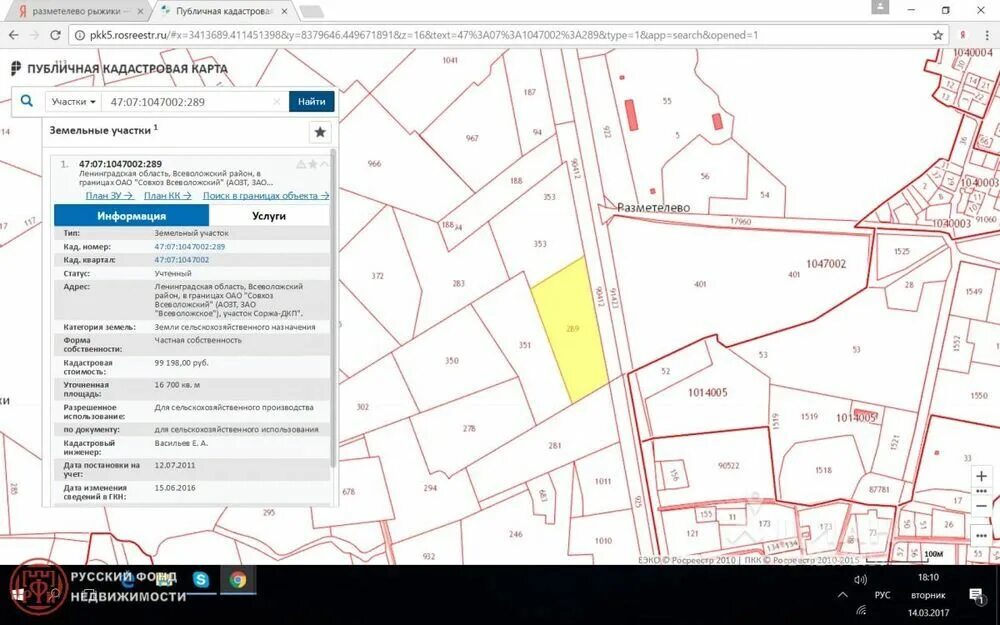Bookmark the page with the address bar star
This screenshot has height=625, width=1000.
coord(938,35)
